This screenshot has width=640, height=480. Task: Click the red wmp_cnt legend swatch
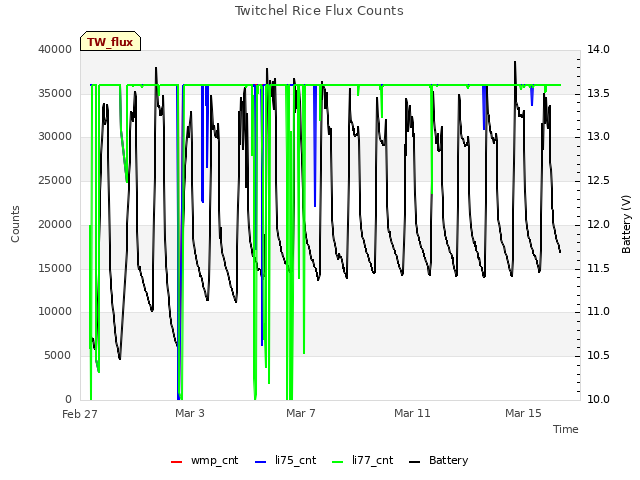point(176,462)
